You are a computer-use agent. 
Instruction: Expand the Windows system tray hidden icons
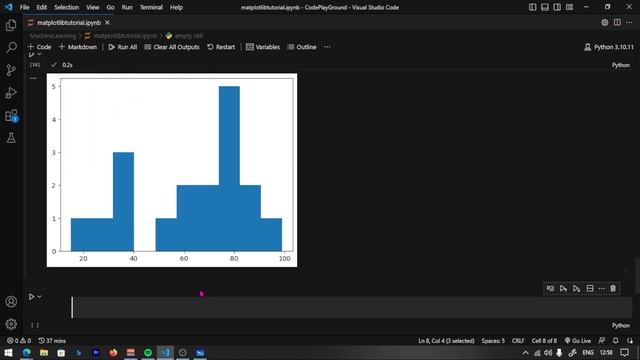click(525, 353)
